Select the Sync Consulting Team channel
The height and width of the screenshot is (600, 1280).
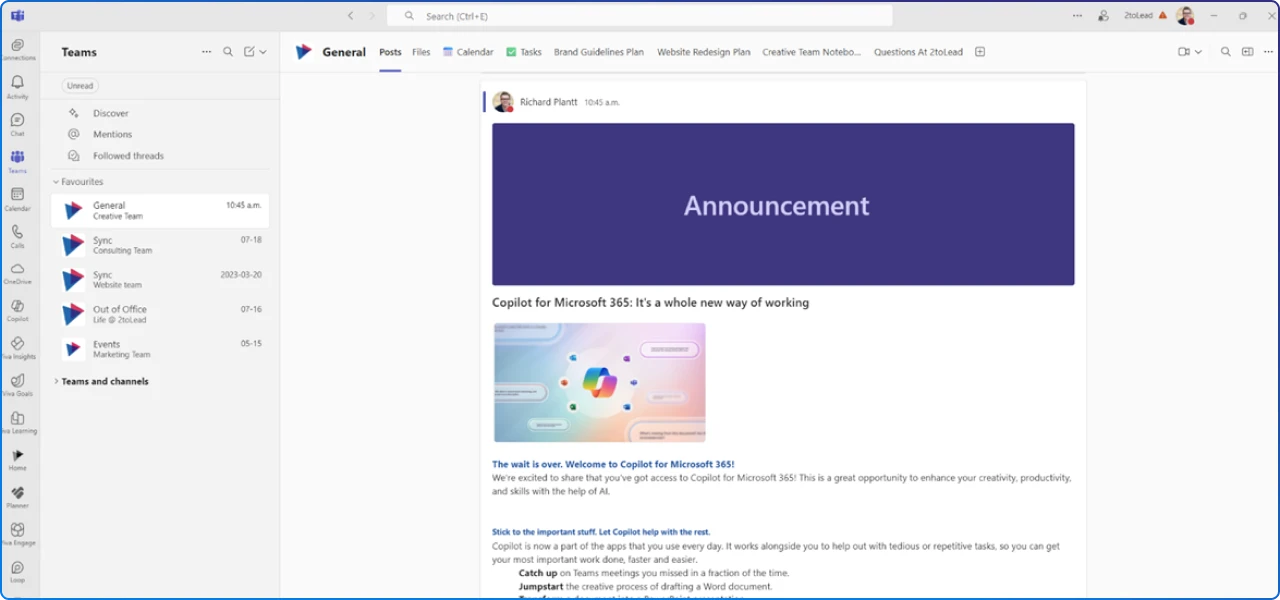pos(150,244)
